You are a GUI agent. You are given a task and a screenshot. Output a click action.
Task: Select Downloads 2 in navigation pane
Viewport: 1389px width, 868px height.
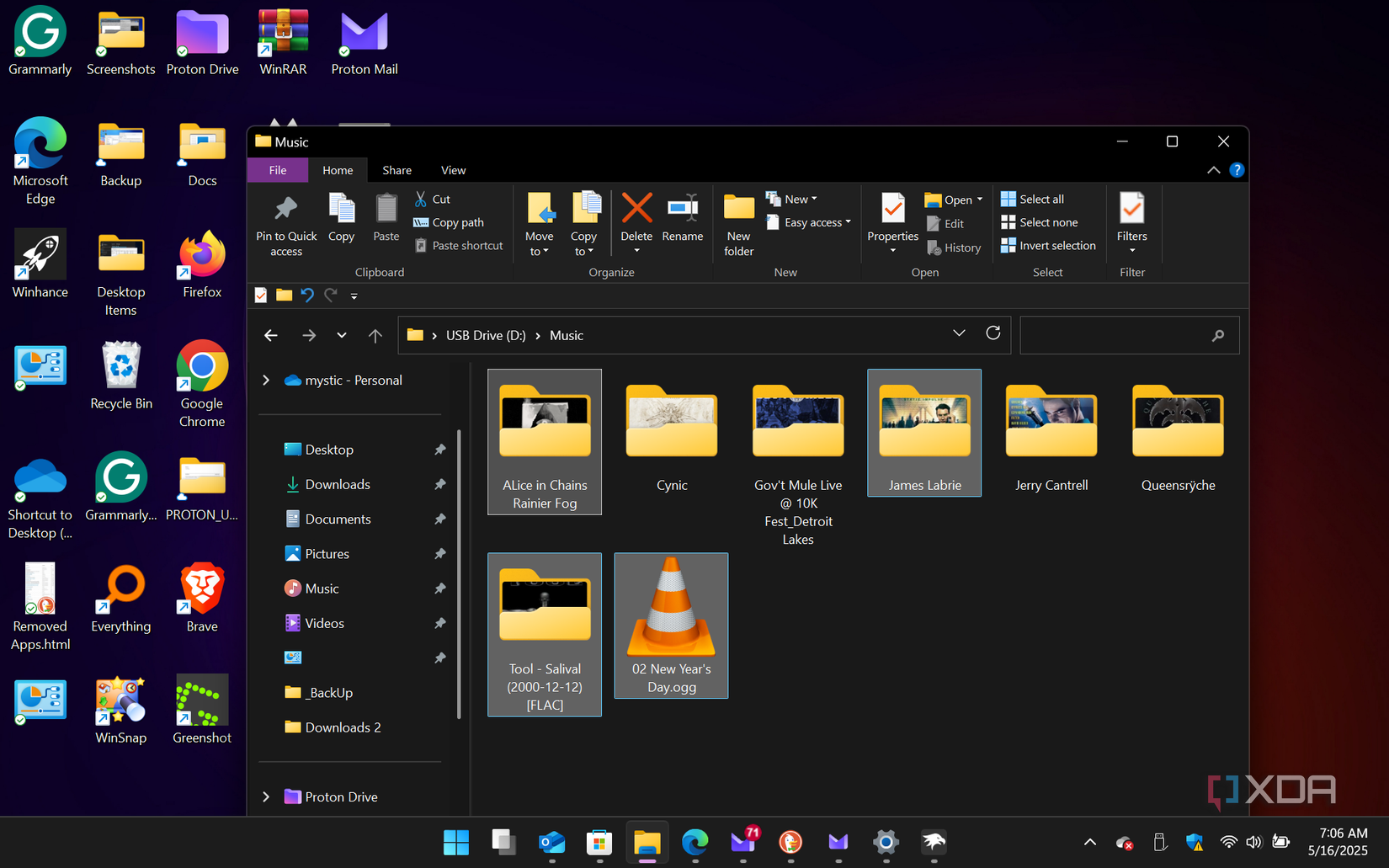click(343, 727)
